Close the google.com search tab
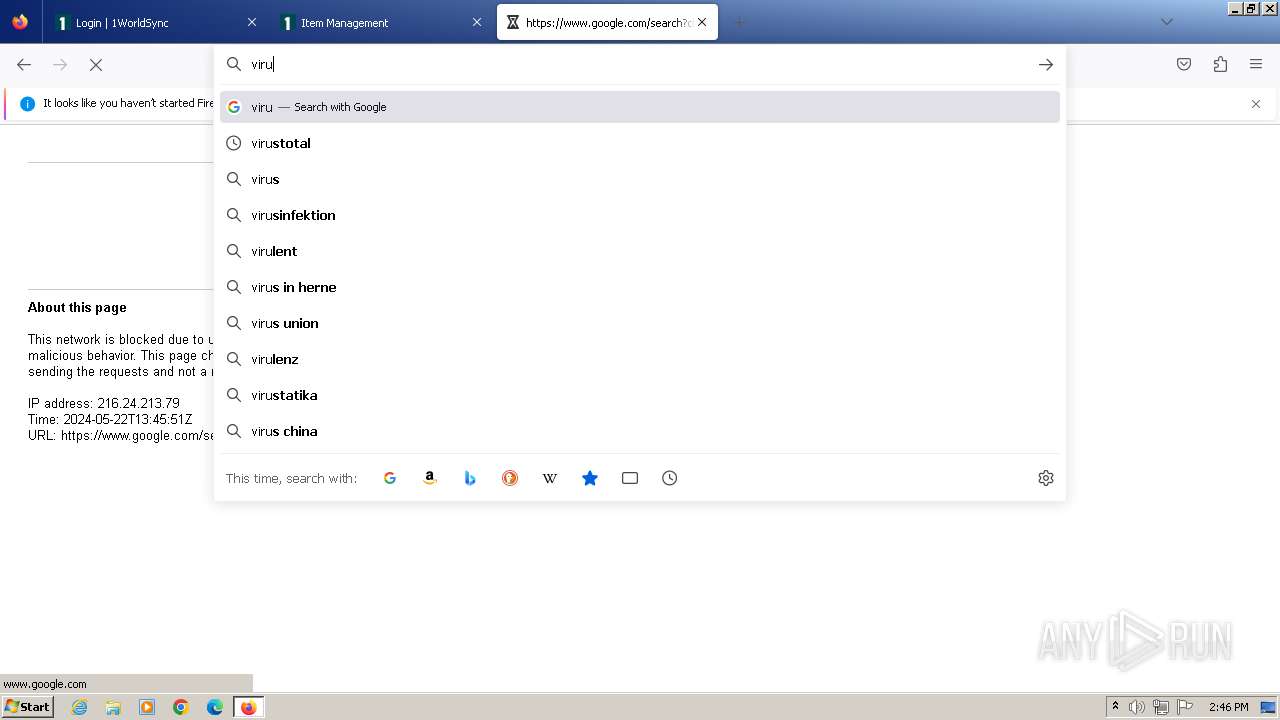The width and height of the screenshot is (1280, 720). [702, 22]
